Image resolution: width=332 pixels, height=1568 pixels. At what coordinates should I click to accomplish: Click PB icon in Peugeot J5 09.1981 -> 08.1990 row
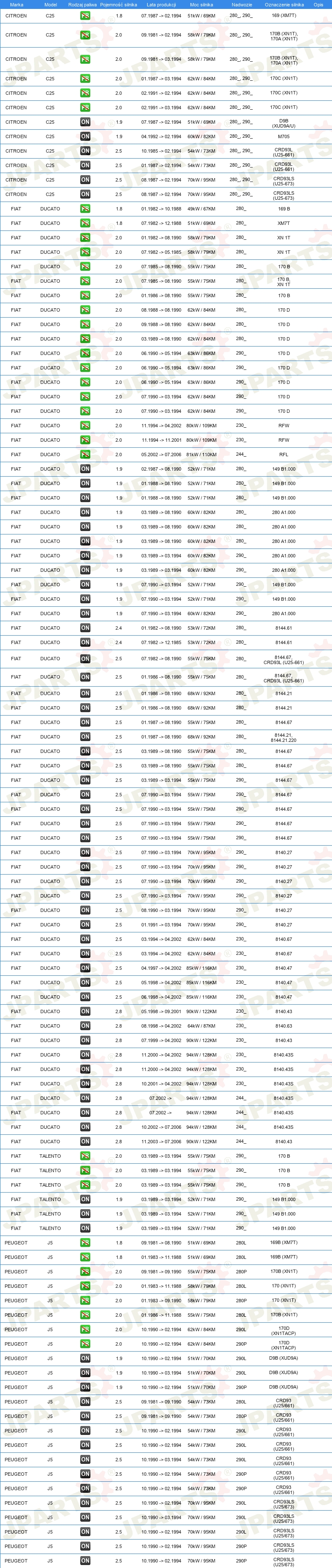[85, 1243]
